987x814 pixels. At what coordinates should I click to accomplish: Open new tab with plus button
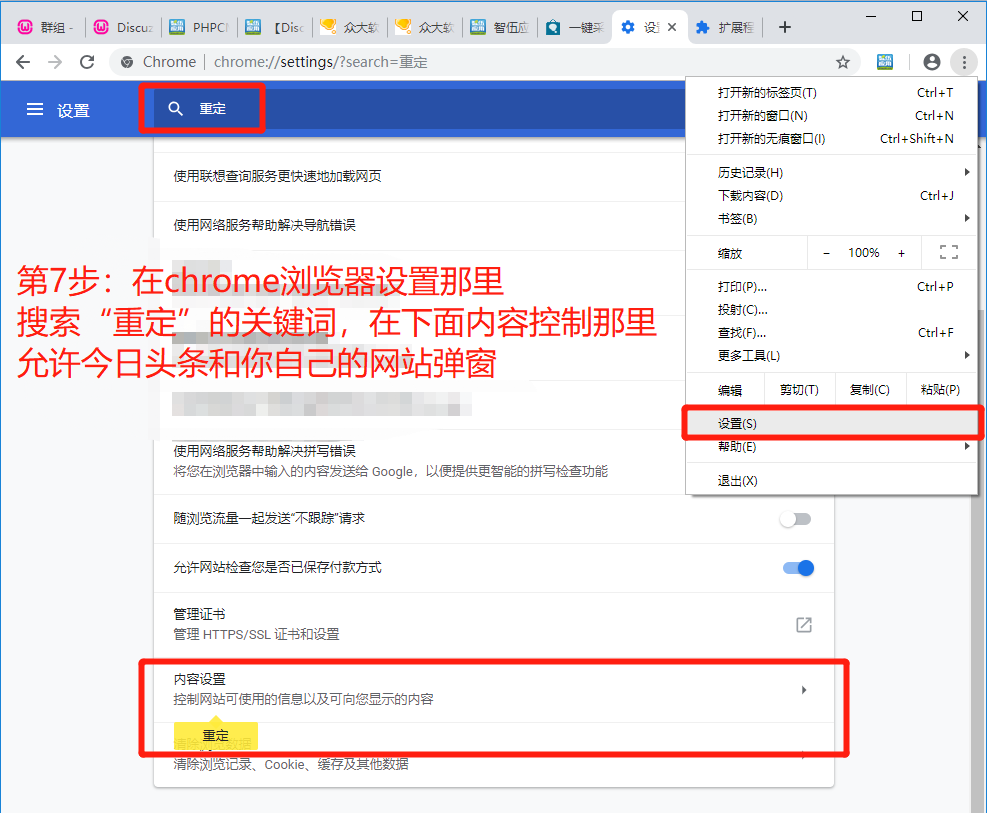(784, 27)
